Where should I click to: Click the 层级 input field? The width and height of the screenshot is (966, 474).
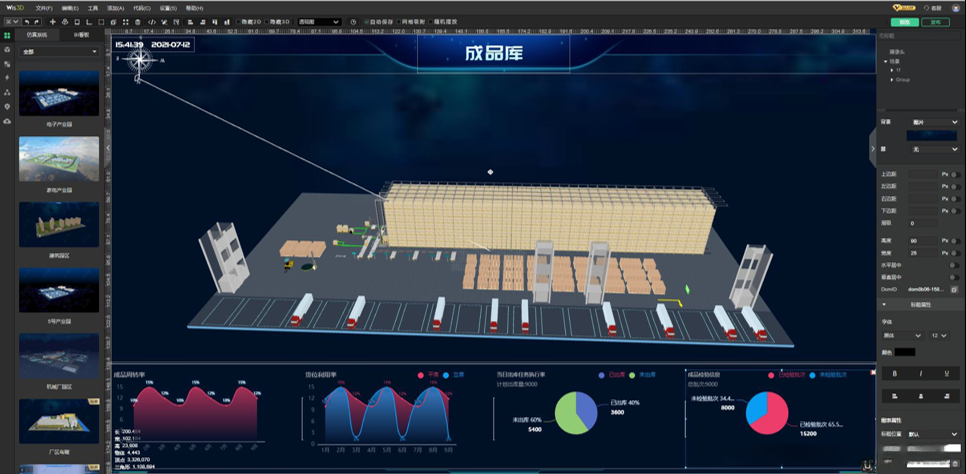coord(923,223)
